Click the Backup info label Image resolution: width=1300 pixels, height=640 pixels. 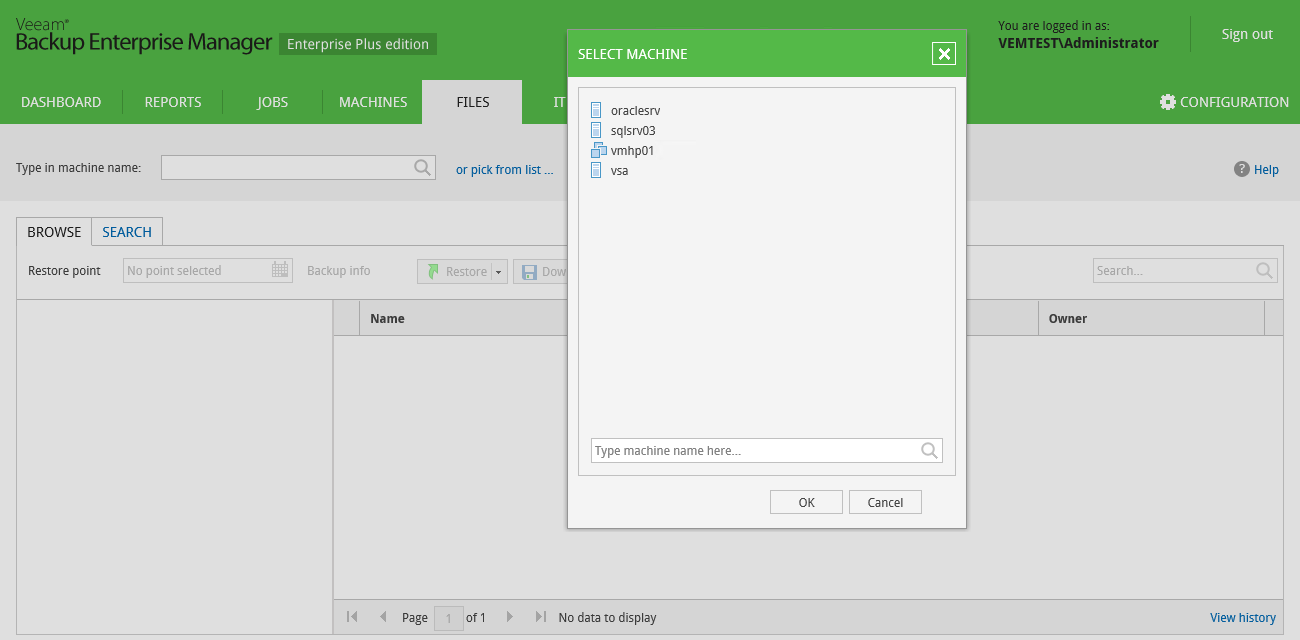click(339, 271)
